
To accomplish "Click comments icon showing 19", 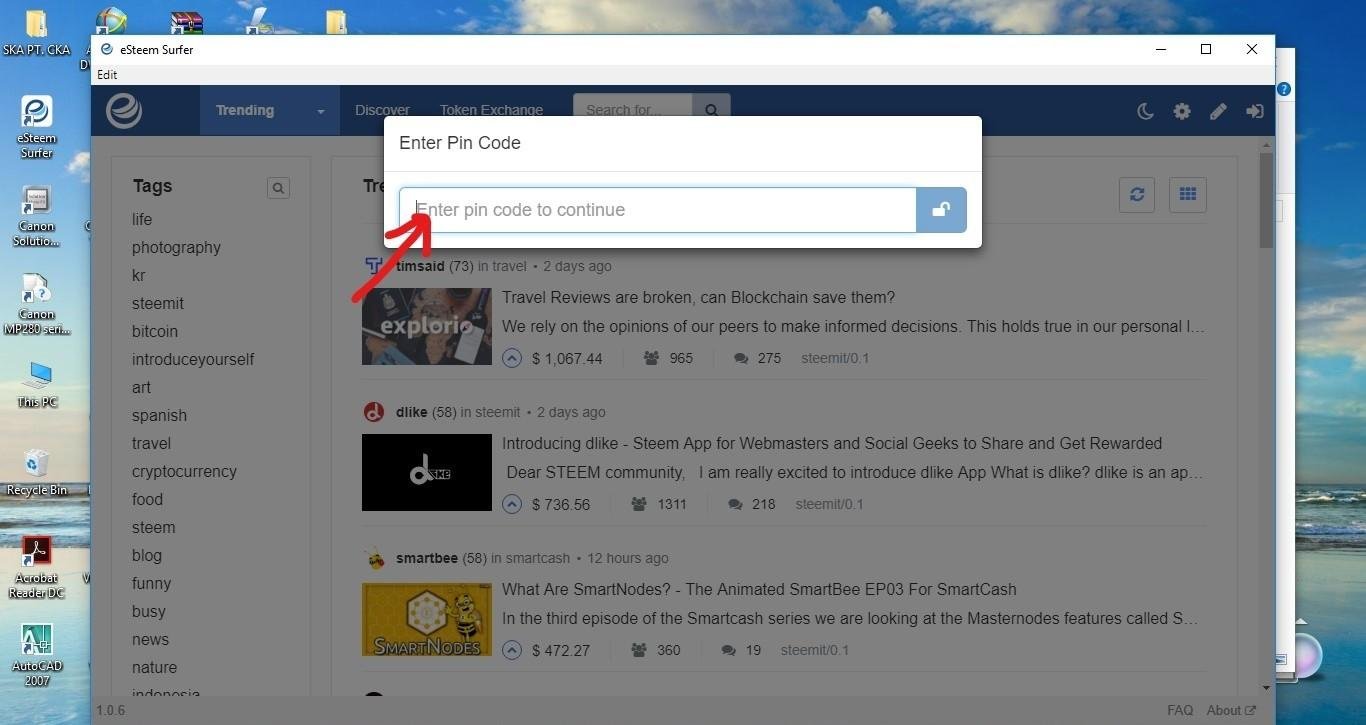I will [x=729, y=650].
